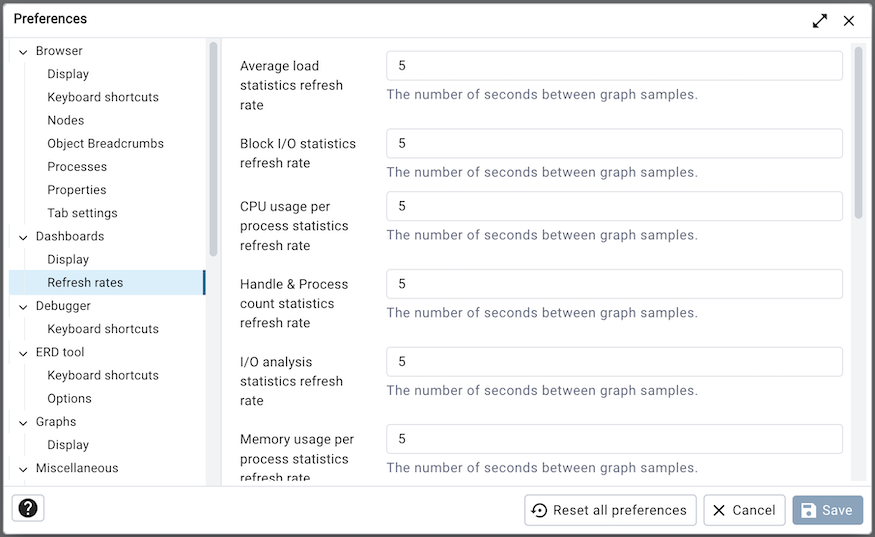This screenshot has width=875, height=537.
Task: Click Reset all preferences button
Action: 610,510
